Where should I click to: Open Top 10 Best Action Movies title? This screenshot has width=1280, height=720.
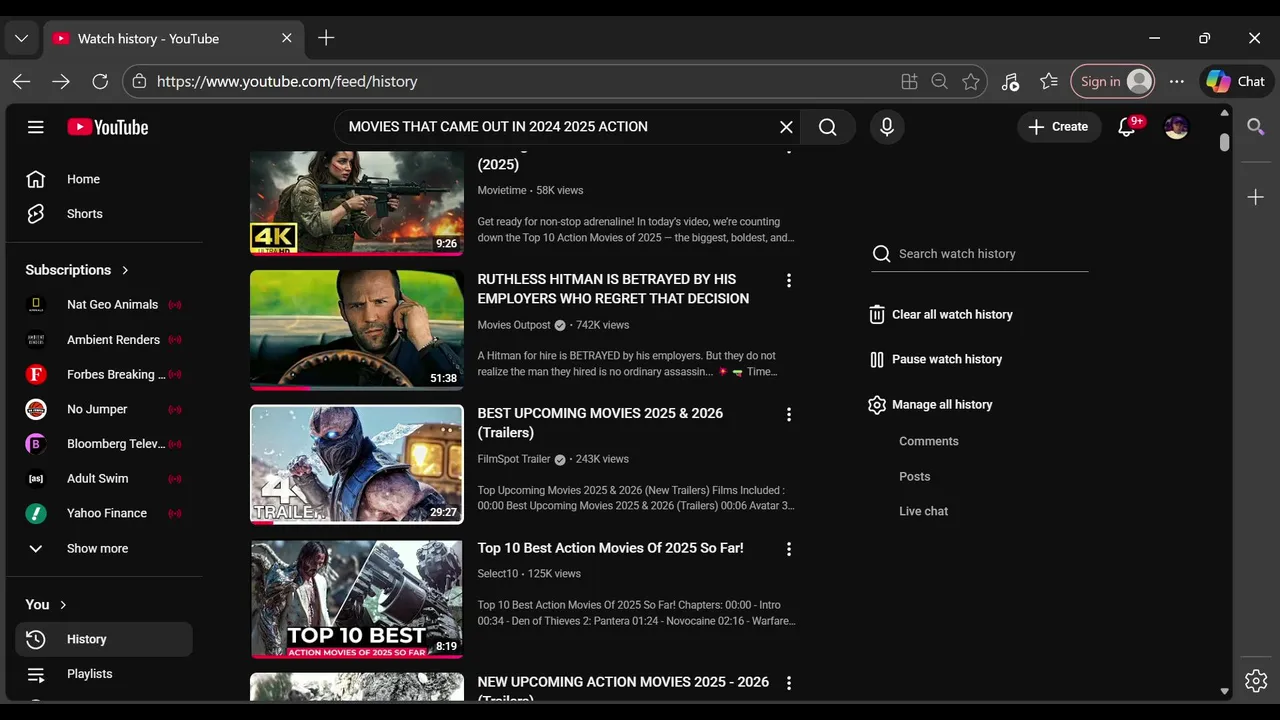611,548
